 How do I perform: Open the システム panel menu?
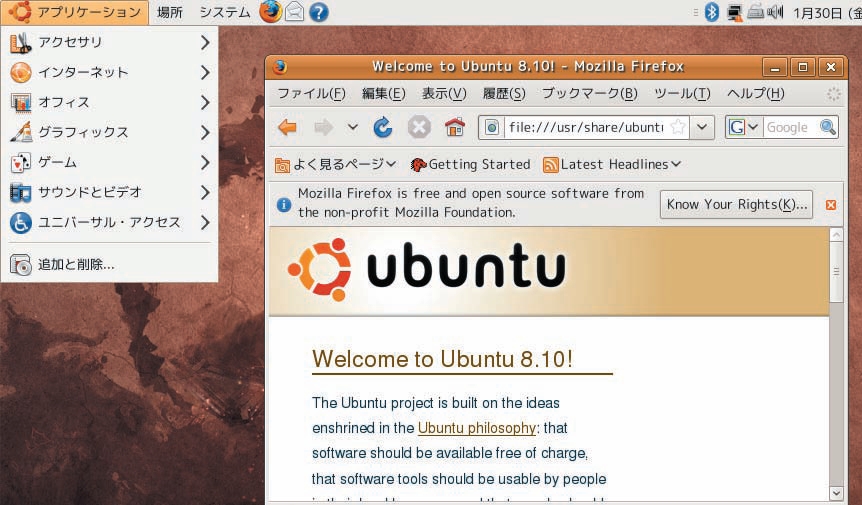point(225,12)
